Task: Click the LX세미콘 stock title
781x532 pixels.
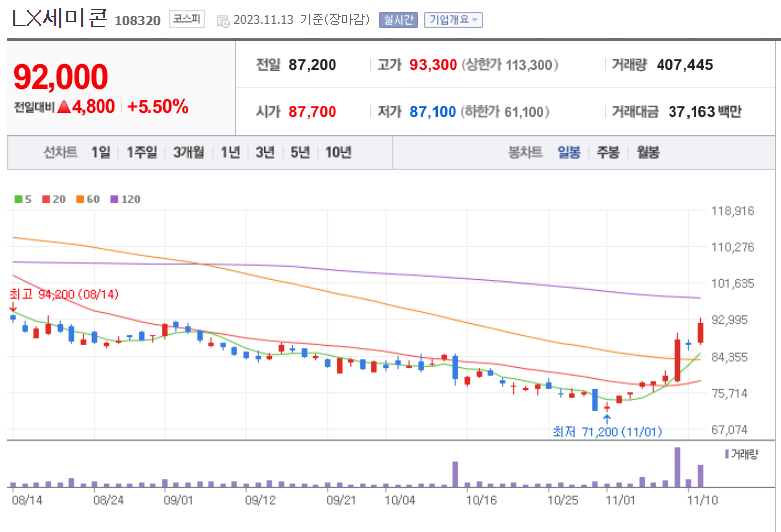Action: point(59,17)
